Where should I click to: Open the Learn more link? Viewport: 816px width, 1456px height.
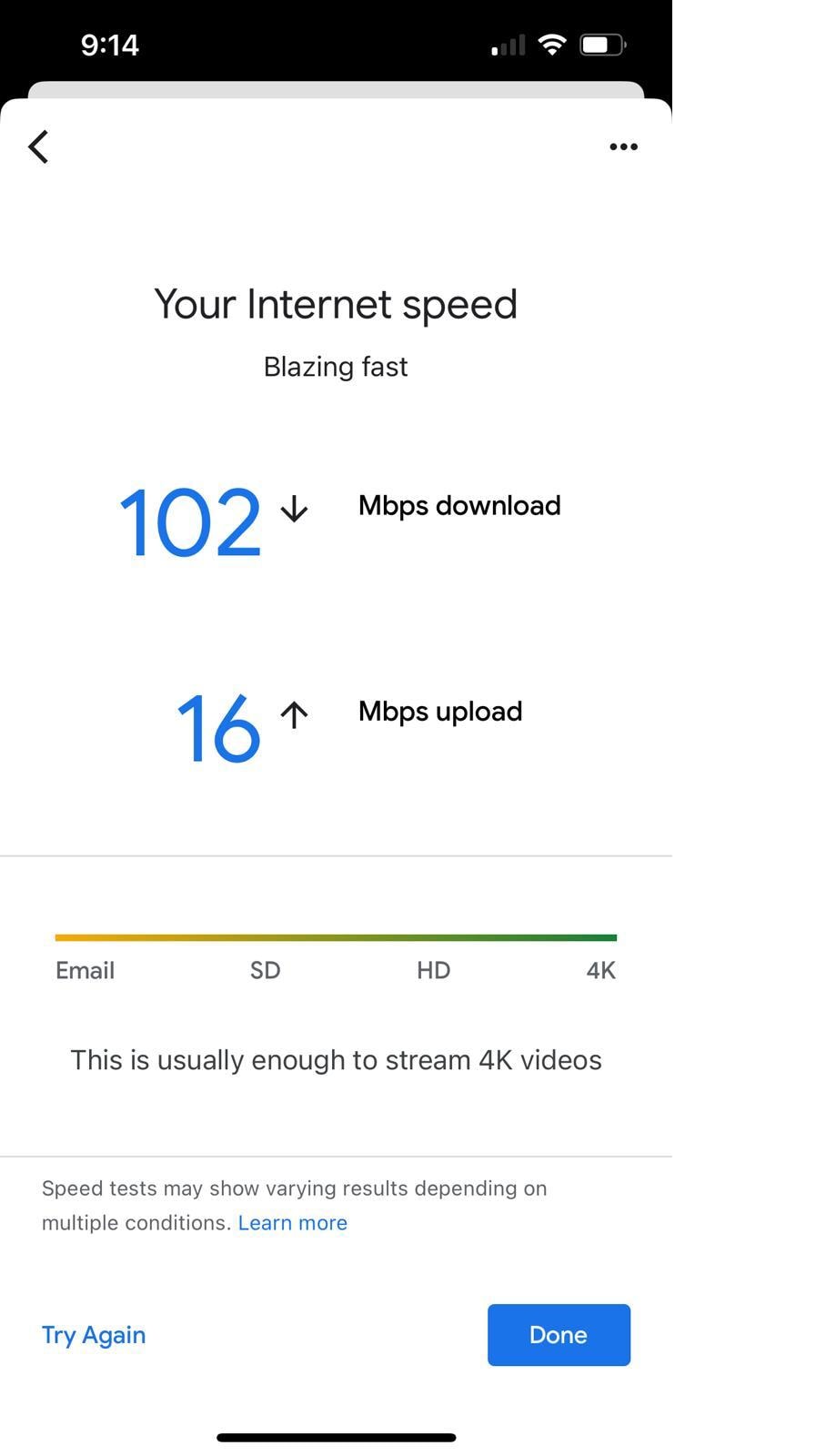(293, 1223)
